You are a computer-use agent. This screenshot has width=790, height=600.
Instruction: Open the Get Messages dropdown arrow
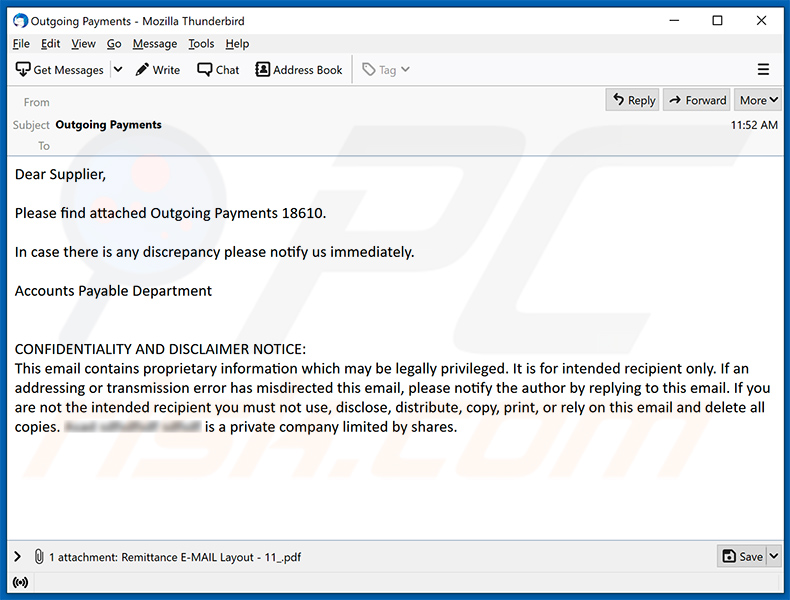(117, 70)
